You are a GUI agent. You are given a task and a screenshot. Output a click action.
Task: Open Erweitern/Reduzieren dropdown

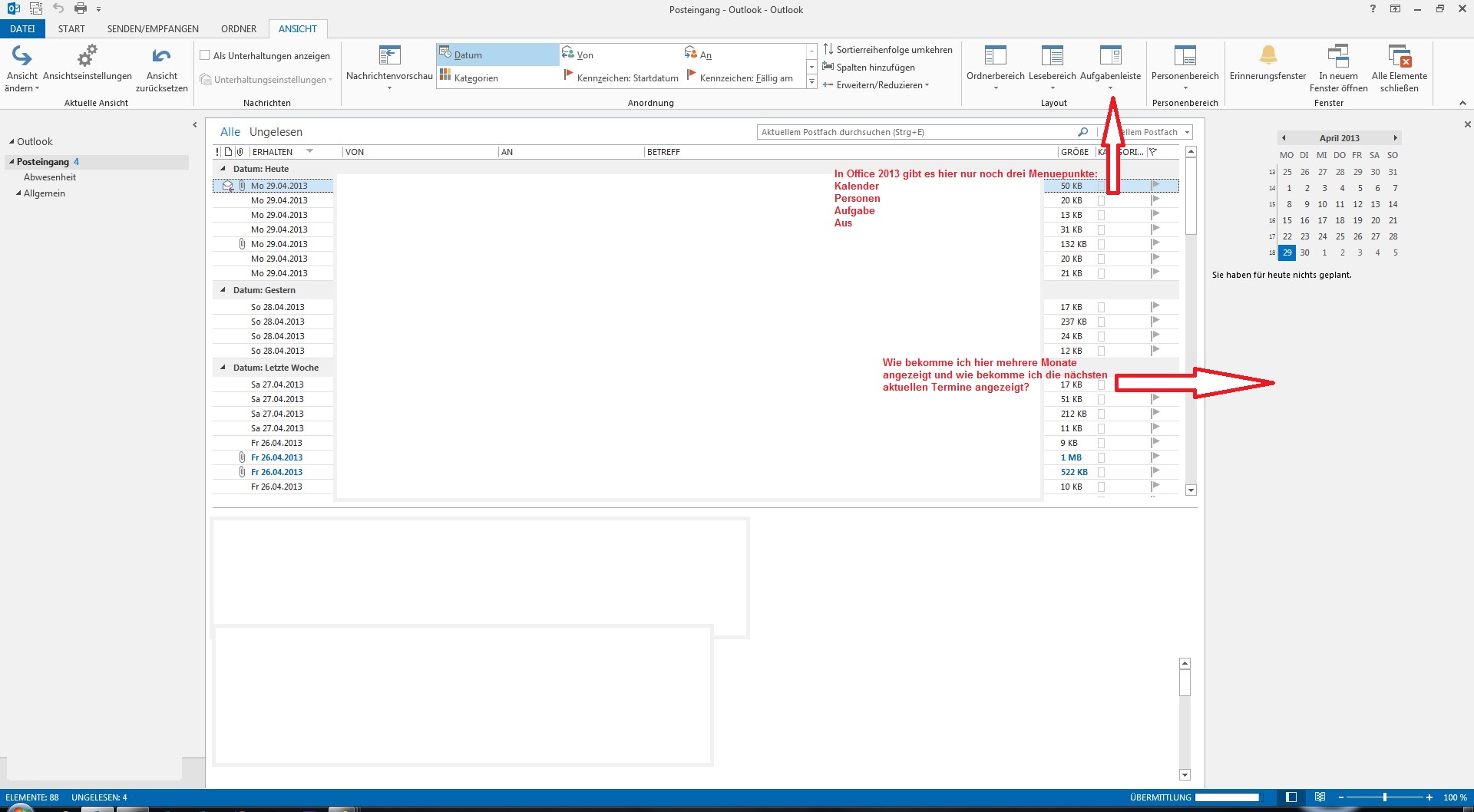coord(876,84)
